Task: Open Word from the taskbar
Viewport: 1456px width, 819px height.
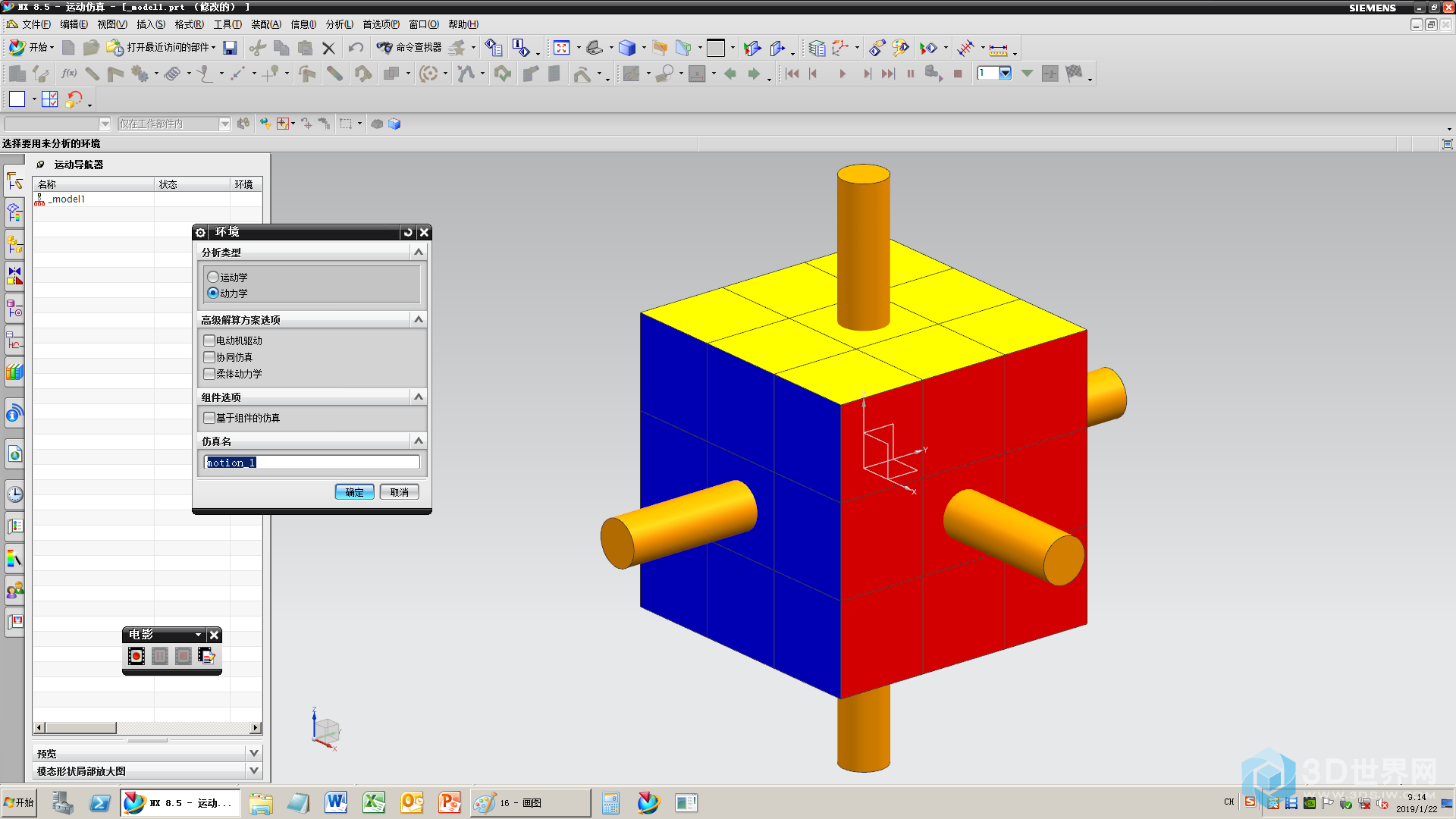Action: click(336, 802)
